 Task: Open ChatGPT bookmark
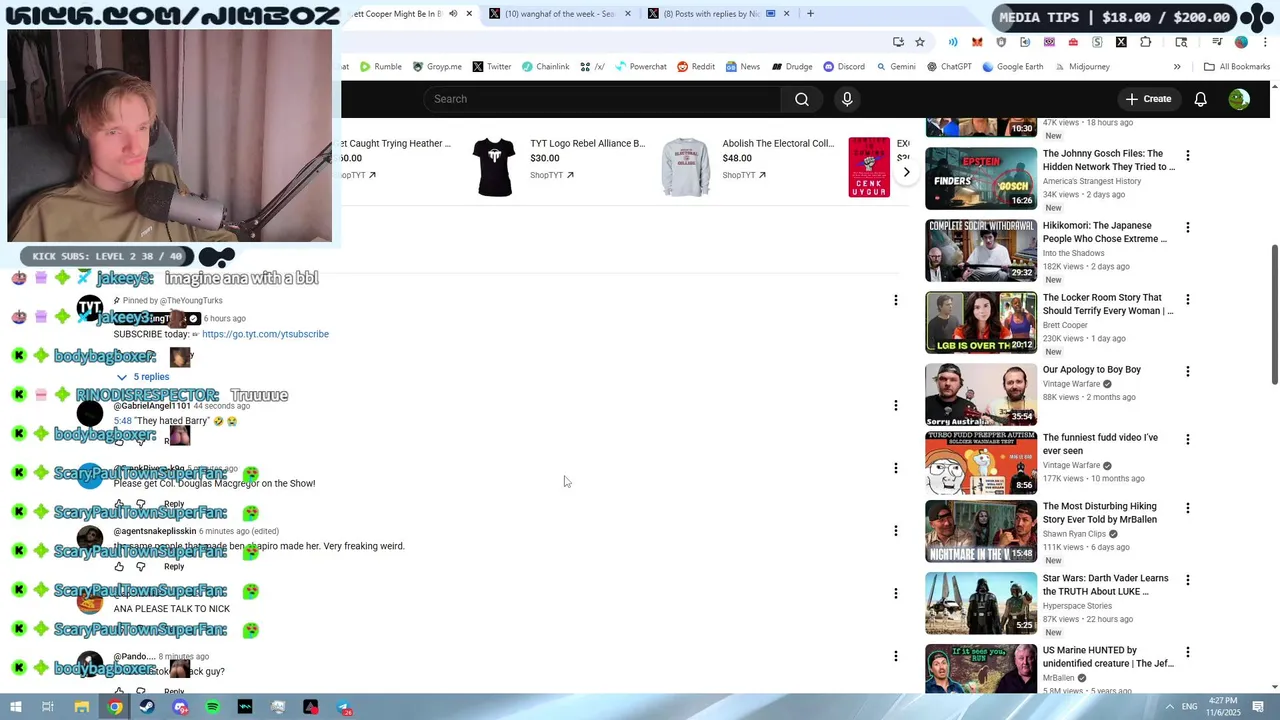point(949,67)
